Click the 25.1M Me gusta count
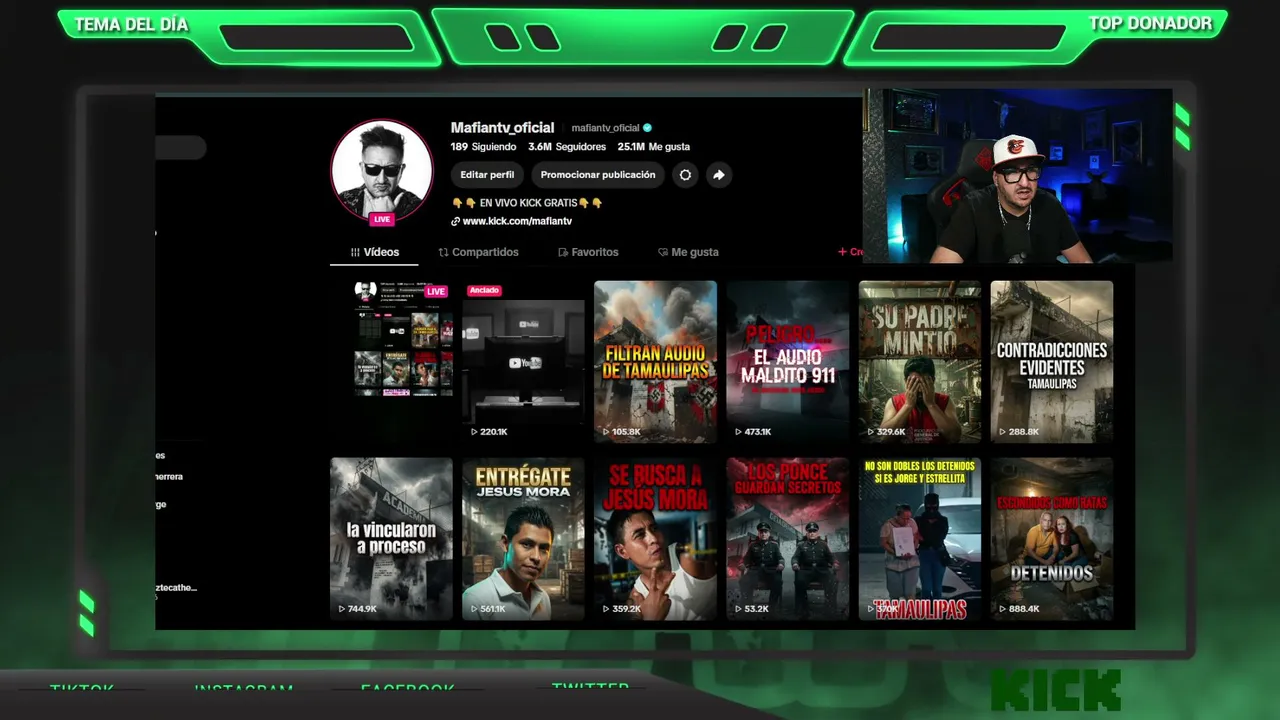The image size is (1280, 720). pyautogui.click(x=654, y=147)
